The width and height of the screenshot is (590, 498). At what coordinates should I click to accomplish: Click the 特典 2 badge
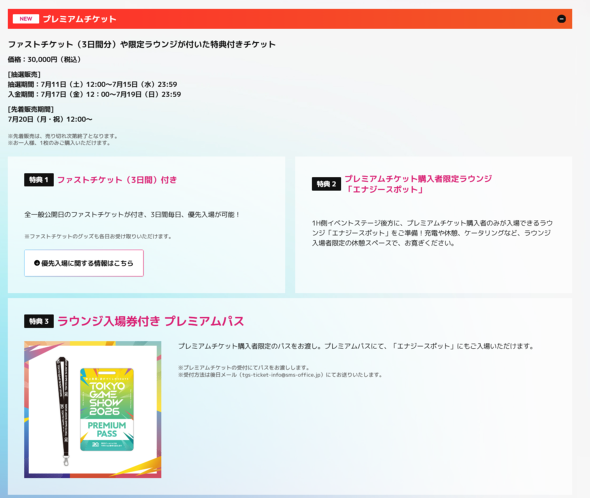point(326,184)
